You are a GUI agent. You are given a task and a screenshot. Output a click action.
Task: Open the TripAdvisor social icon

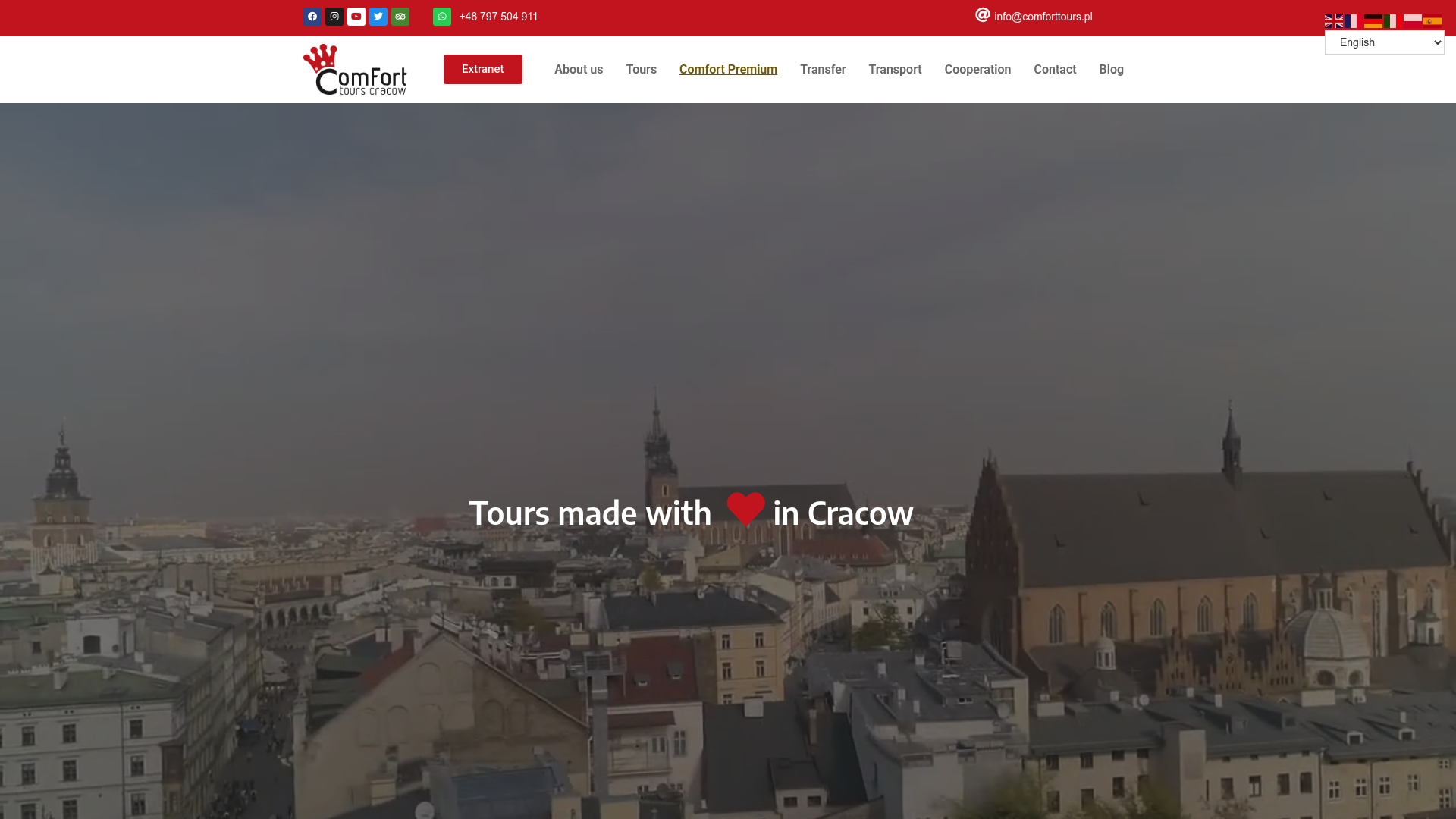pos(400,17)
